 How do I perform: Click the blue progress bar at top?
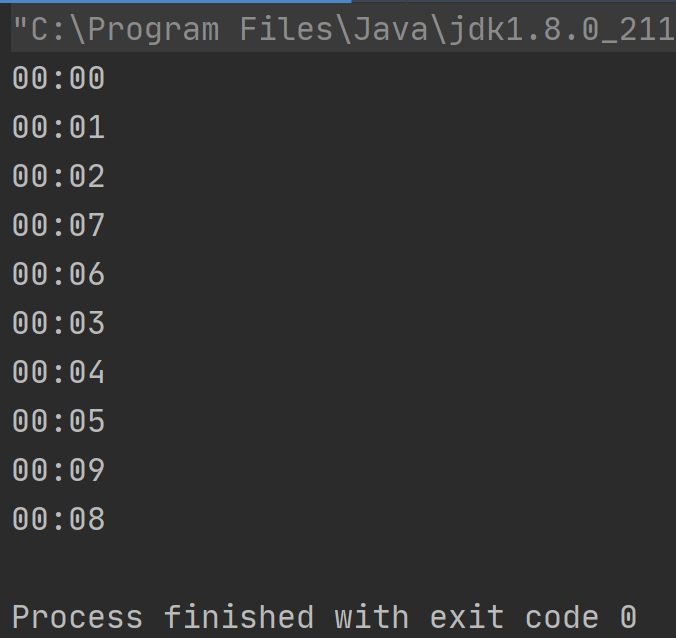(176, 1)
